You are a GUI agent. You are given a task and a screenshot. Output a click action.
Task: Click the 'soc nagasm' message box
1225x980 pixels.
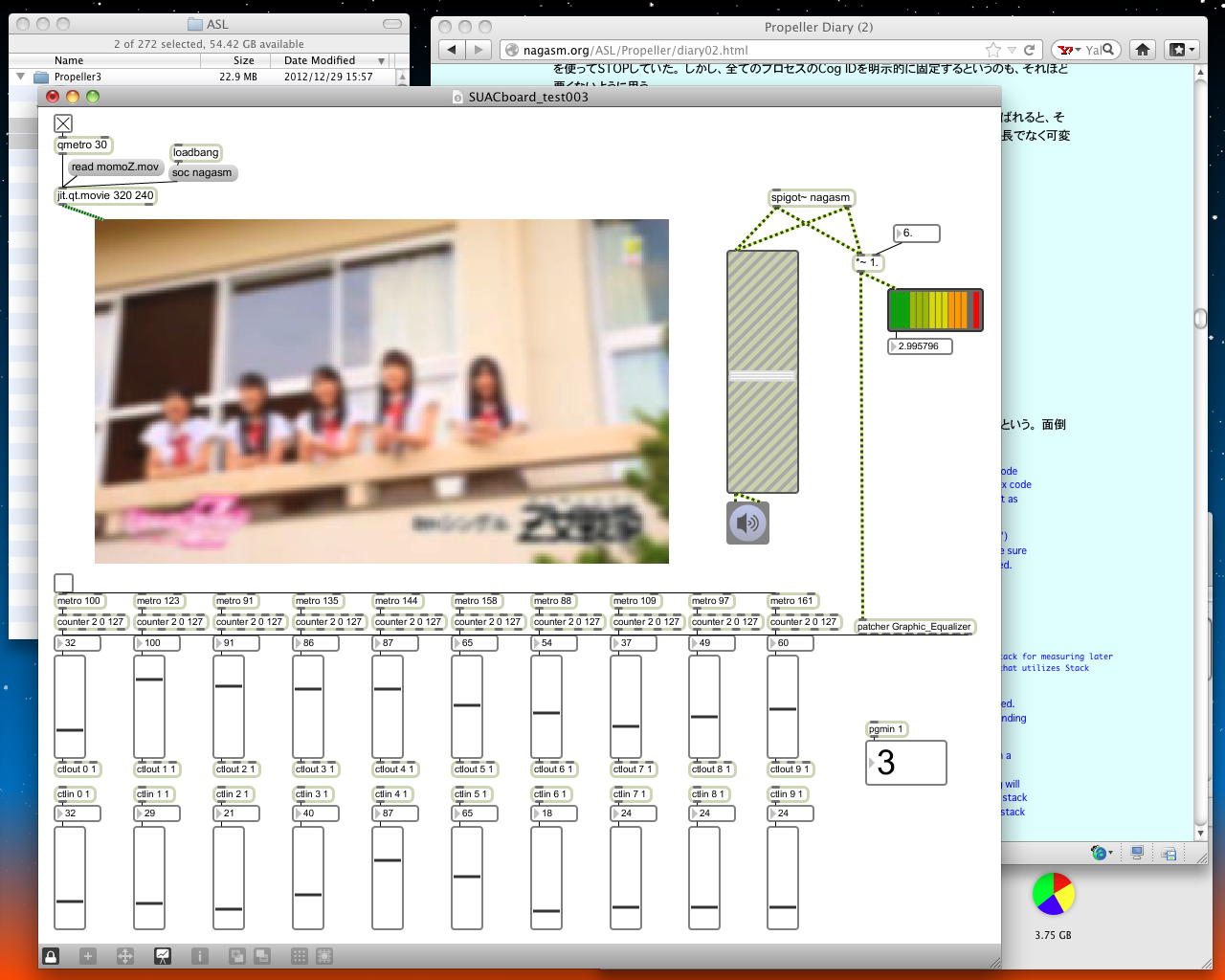pos(202,173)
